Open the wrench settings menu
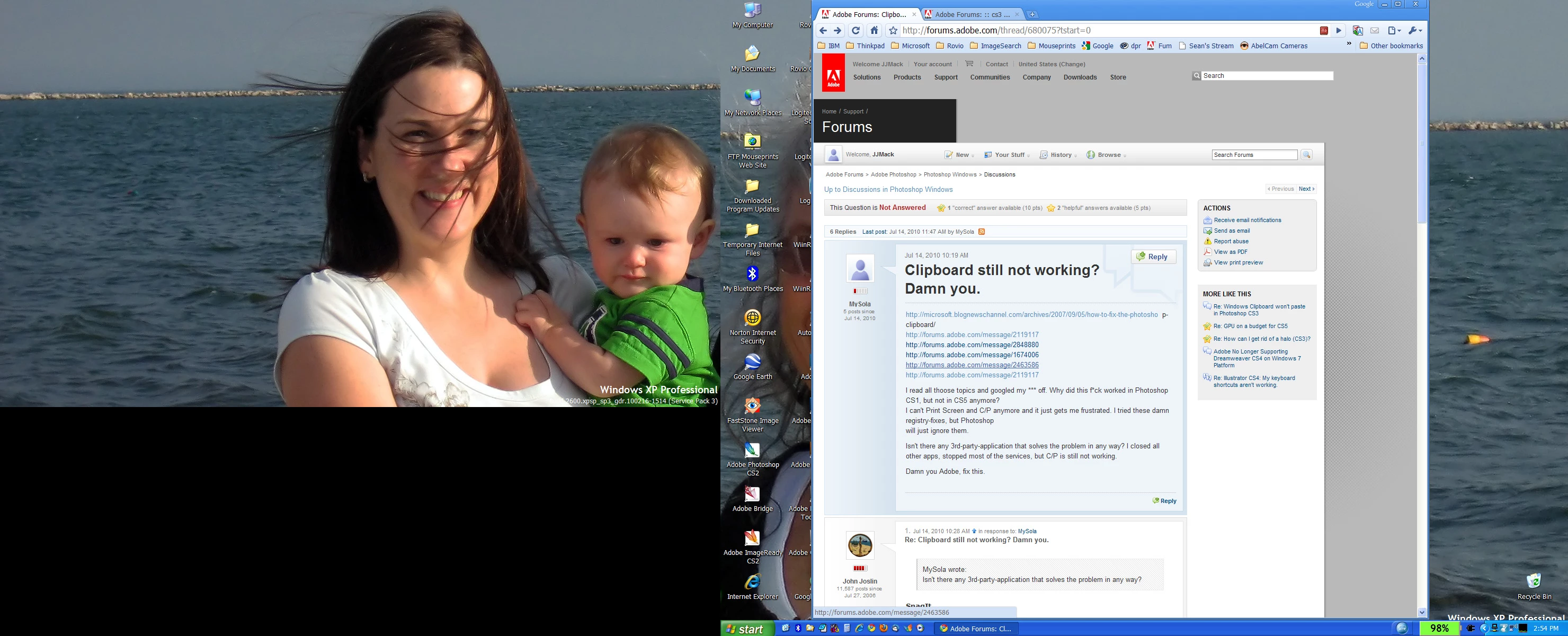Screen dimensions: 1568x636 [x=1414, y=30]
